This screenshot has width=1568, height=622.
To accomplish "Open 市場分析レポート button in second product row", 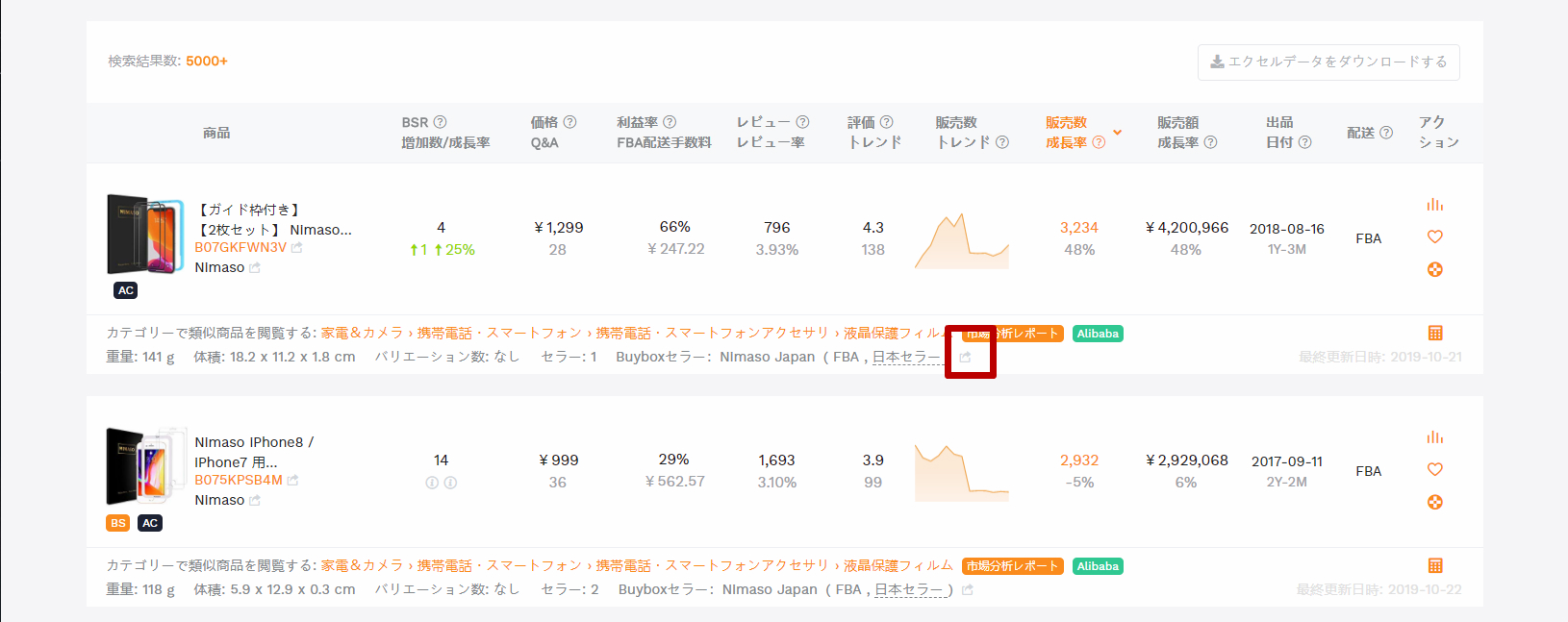I will point(1013,566).
